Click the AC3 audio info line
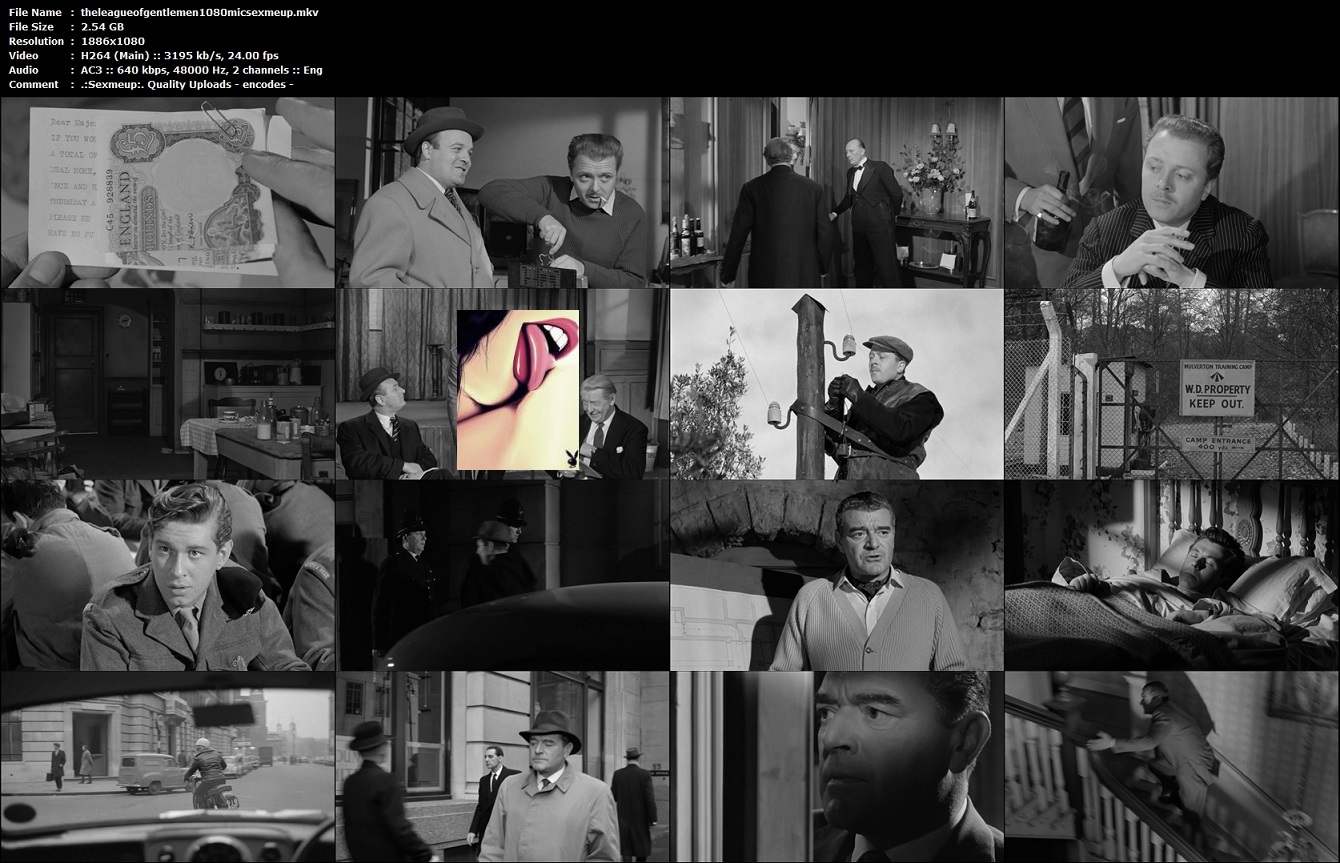The image size is (1340, 863). tap(201, 70)
